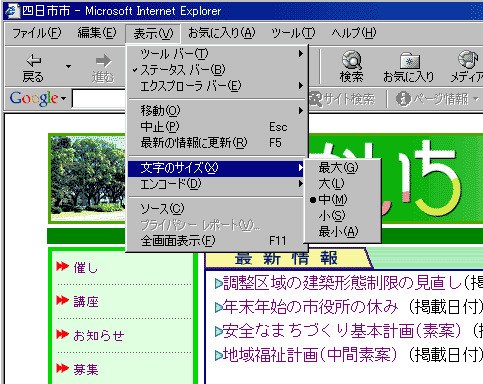This screenshot has height=384, width=483.
Task: Close the 表示(V) menu
Action: (153, 34)
